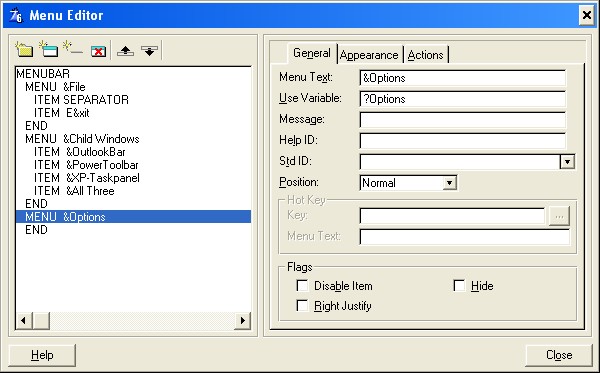
Task: Switch to the Actions tab
Action: pos(425,55)
